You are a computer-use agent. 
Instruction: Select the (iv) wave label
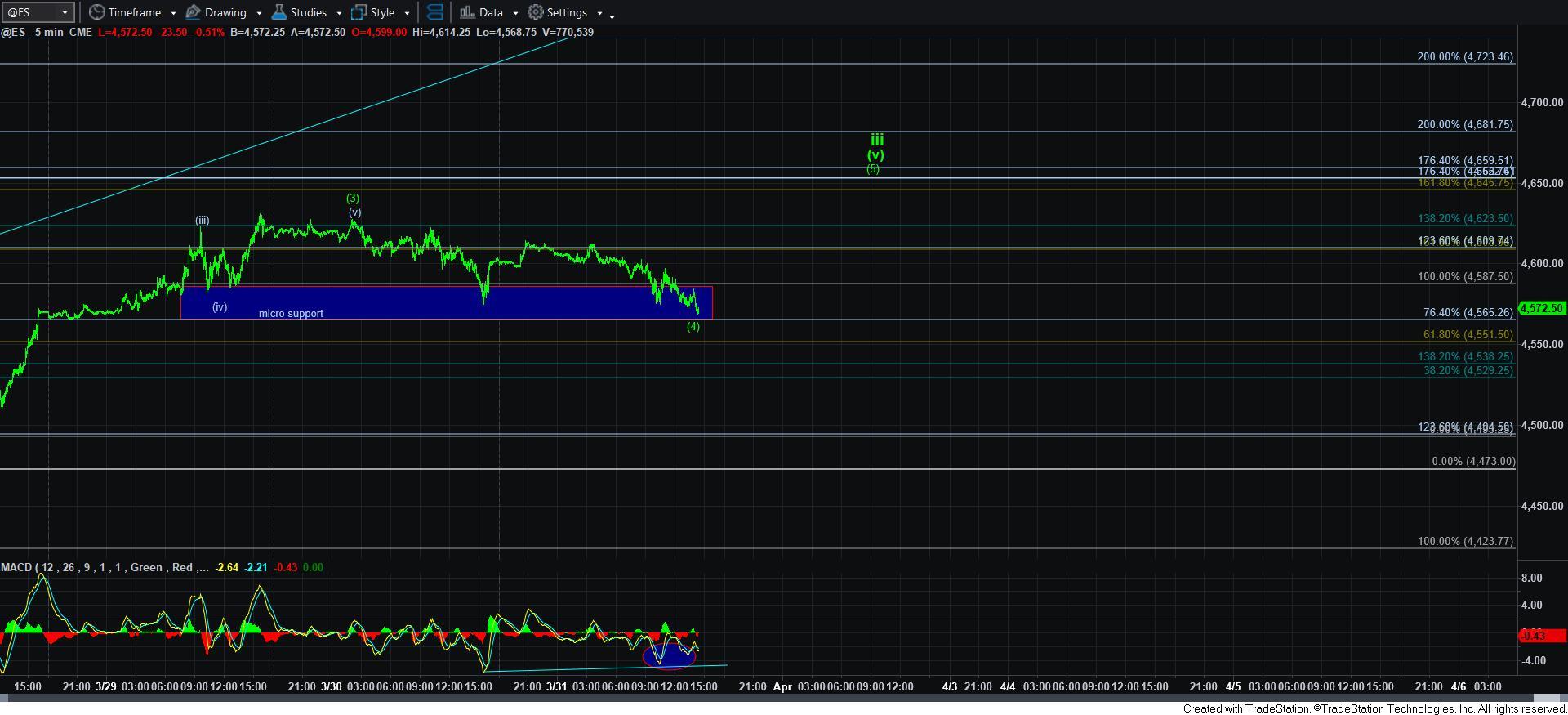tap(220, 306)
